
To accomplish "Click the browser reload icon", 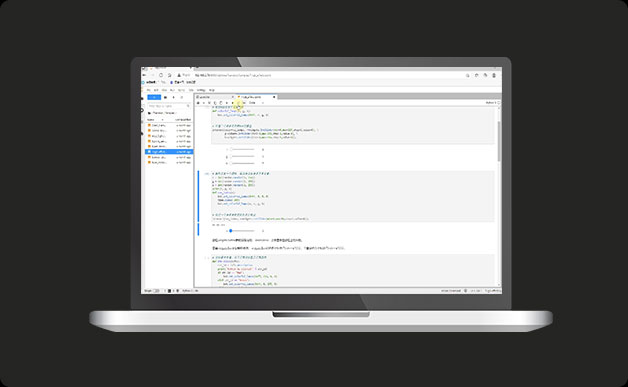I will click(x=161, y=75).
